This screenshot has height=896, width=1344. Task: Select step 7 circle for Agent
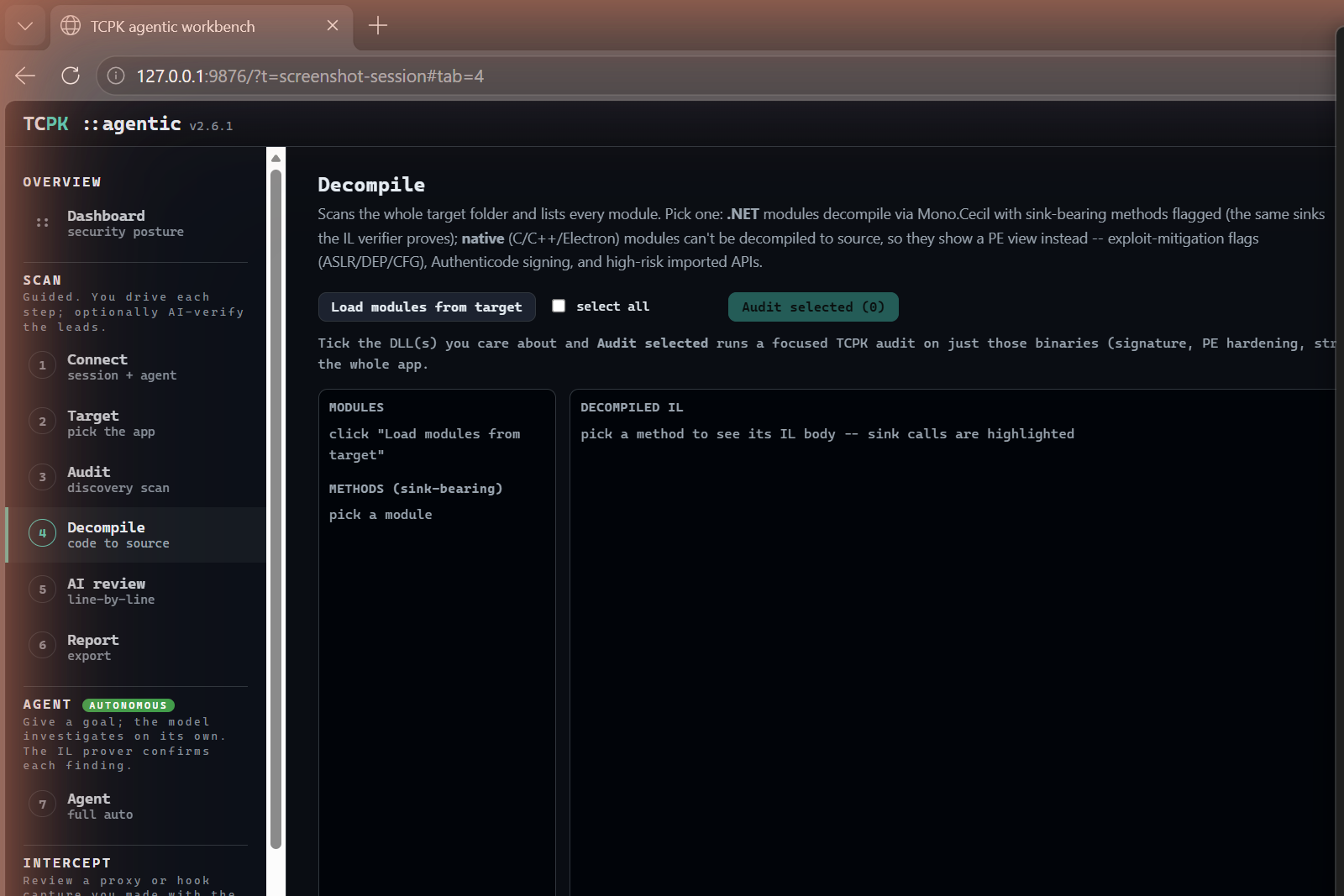[x=42, y=804]
